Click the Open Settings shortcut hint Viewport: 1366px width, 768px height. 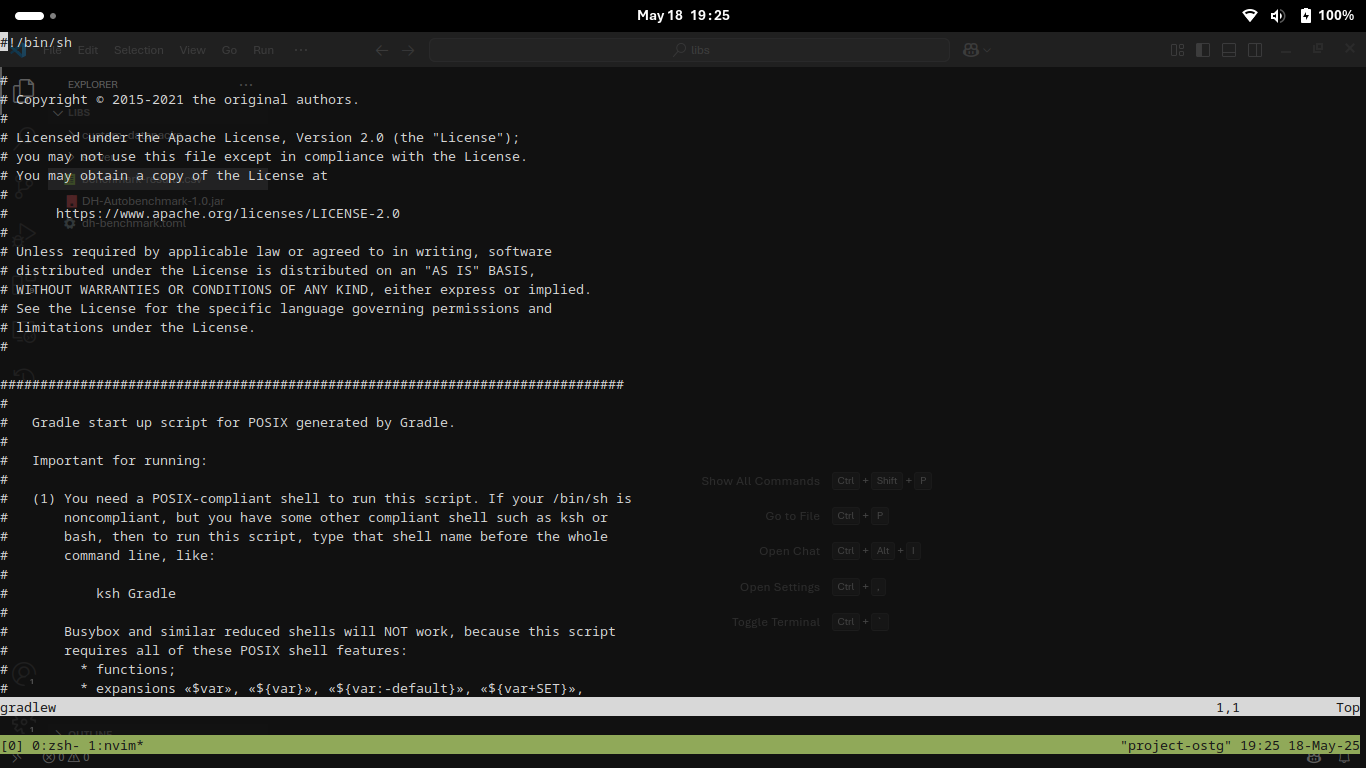tap(812, 587)
